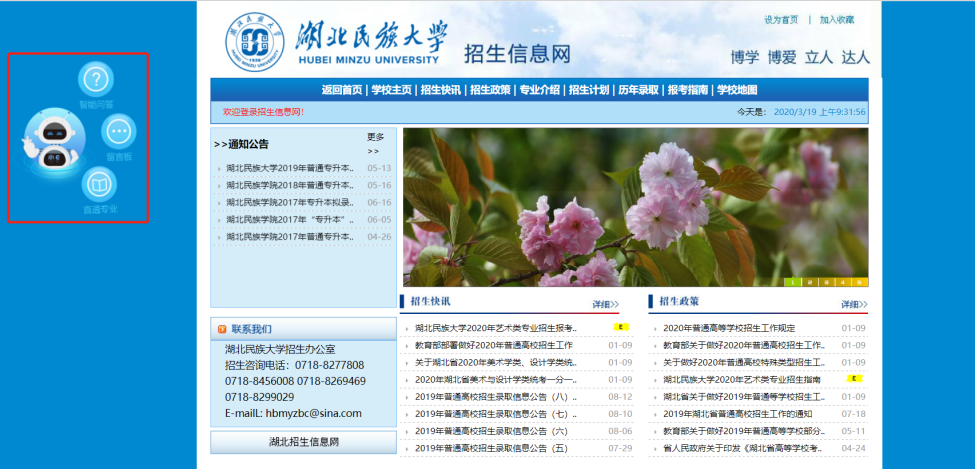Expand 详细>> for 招生政策 section
This screenshot has height=469, width=975.
pos(854,304)
